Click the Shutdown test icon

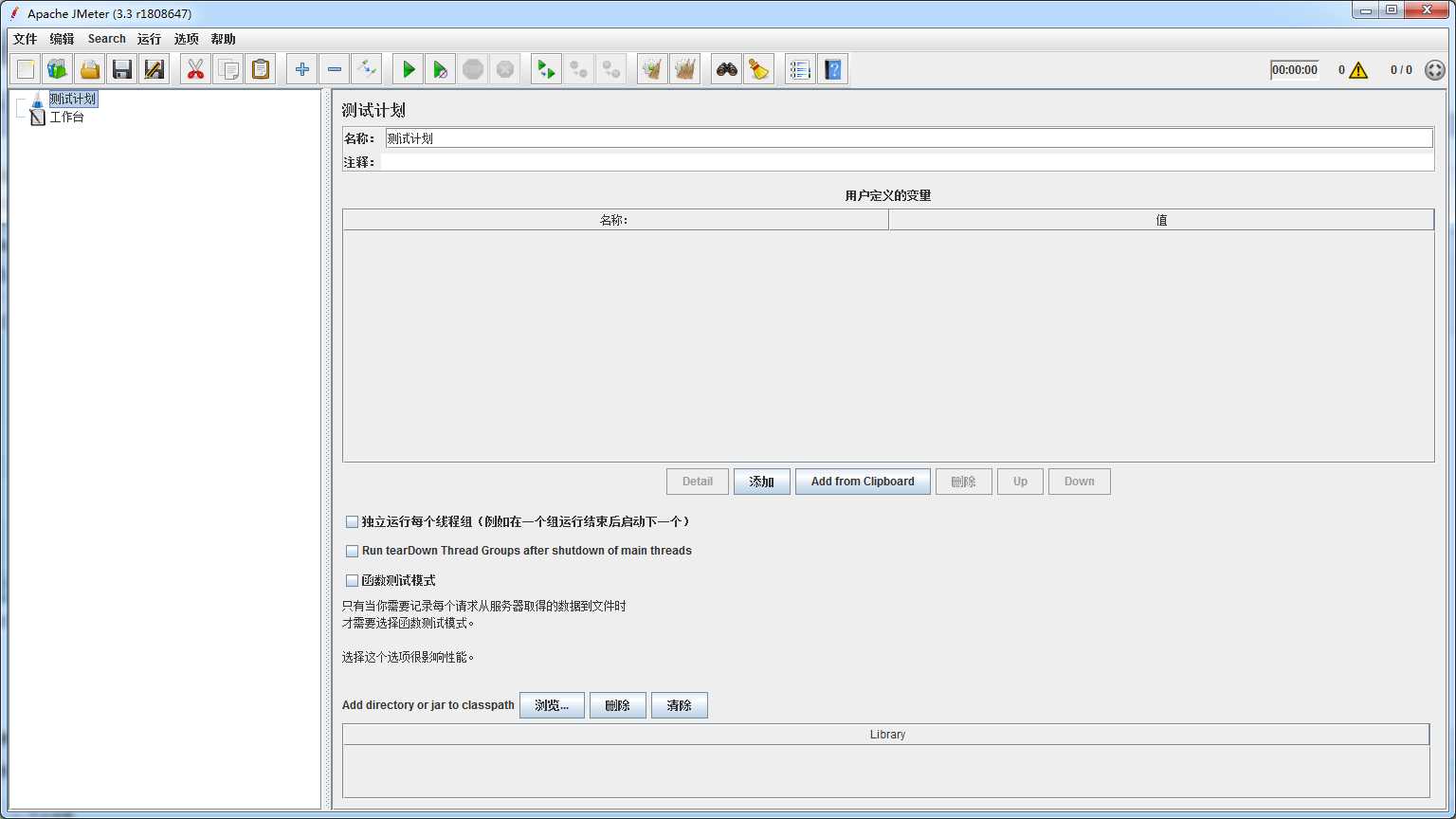(x=505, y=69)
